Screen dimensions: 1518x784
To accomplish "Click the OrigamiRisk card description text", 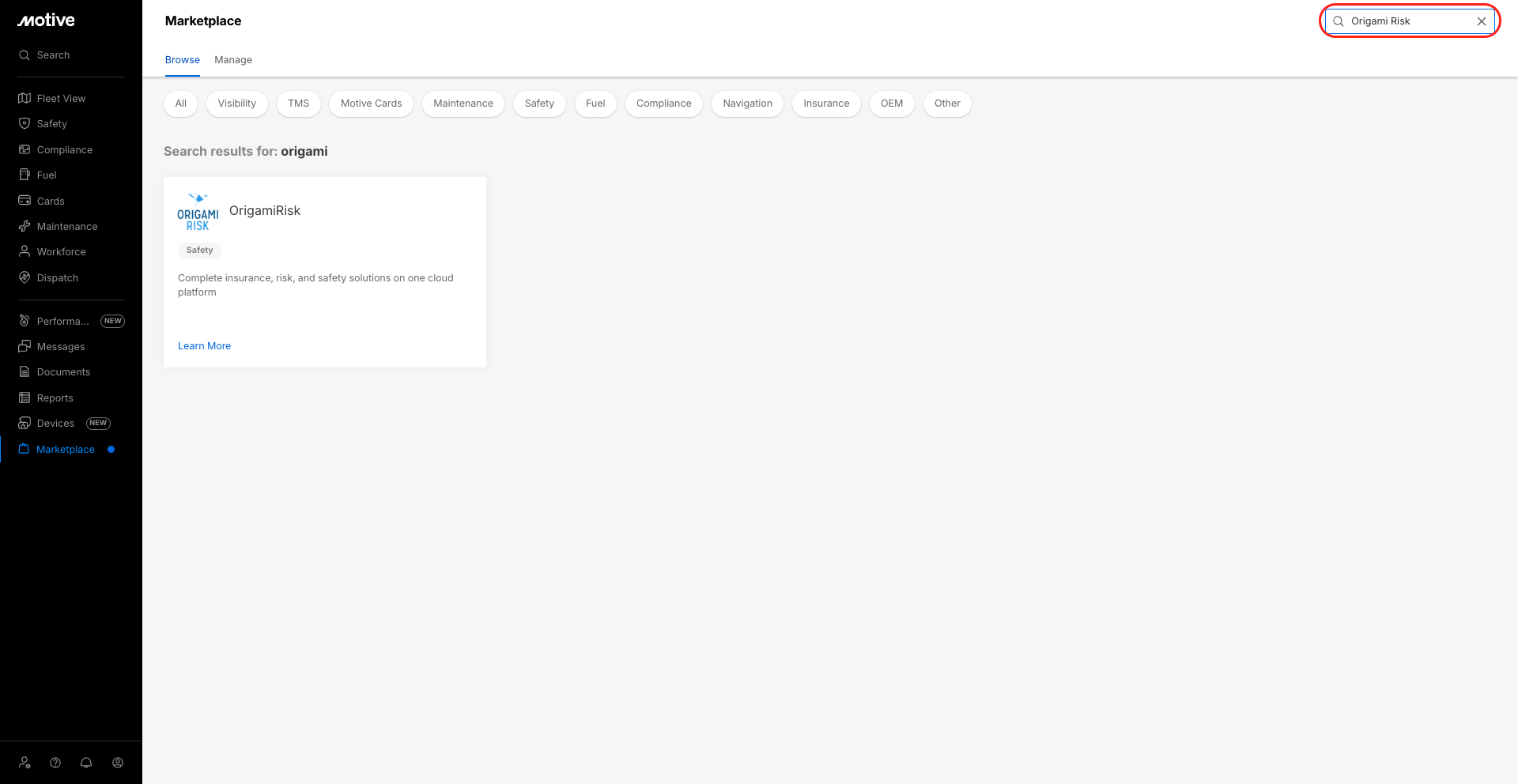I will pos(315,285).
